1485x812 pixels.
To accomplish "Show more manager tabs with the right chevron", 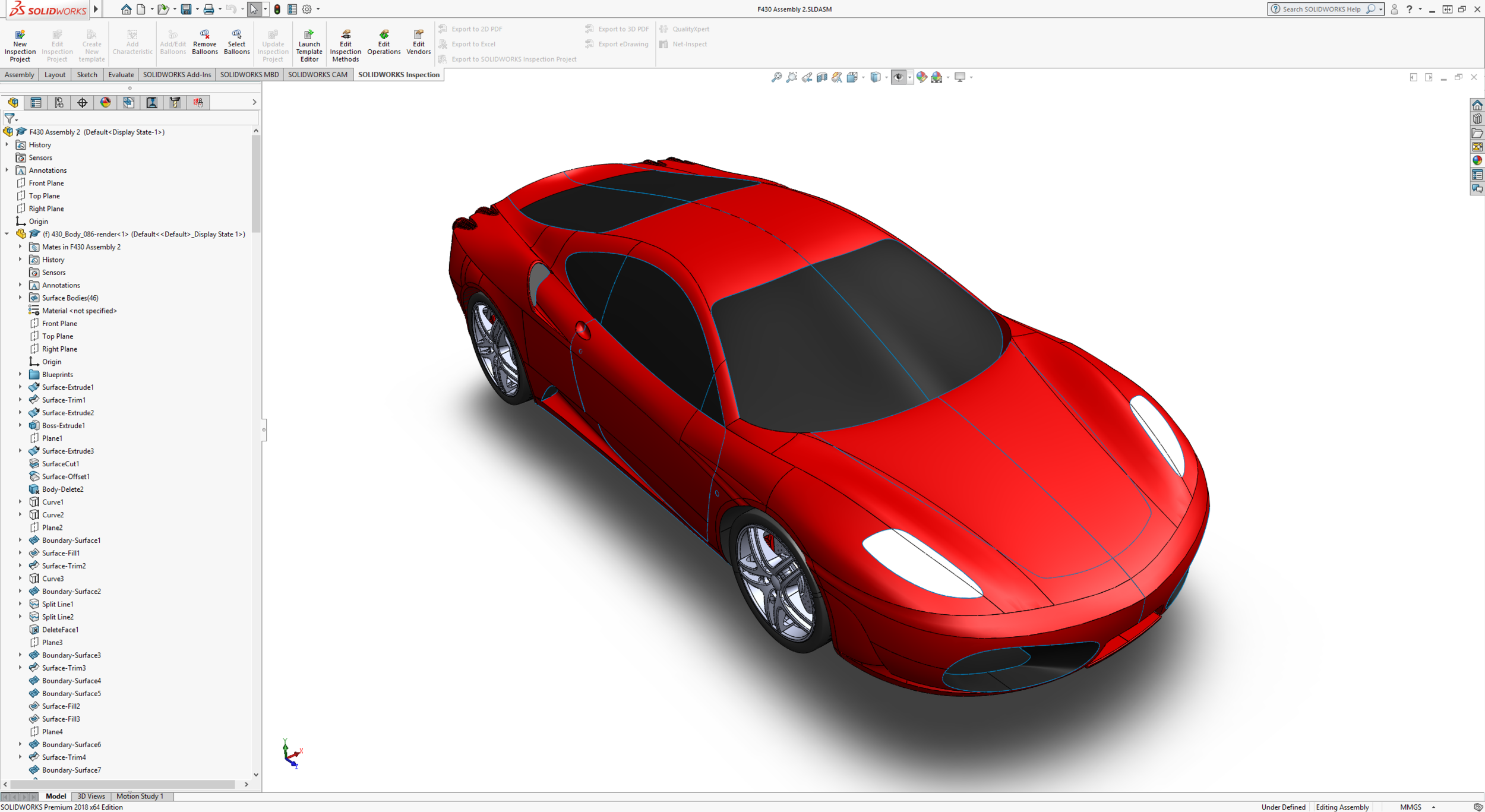I will coord(254,102).
